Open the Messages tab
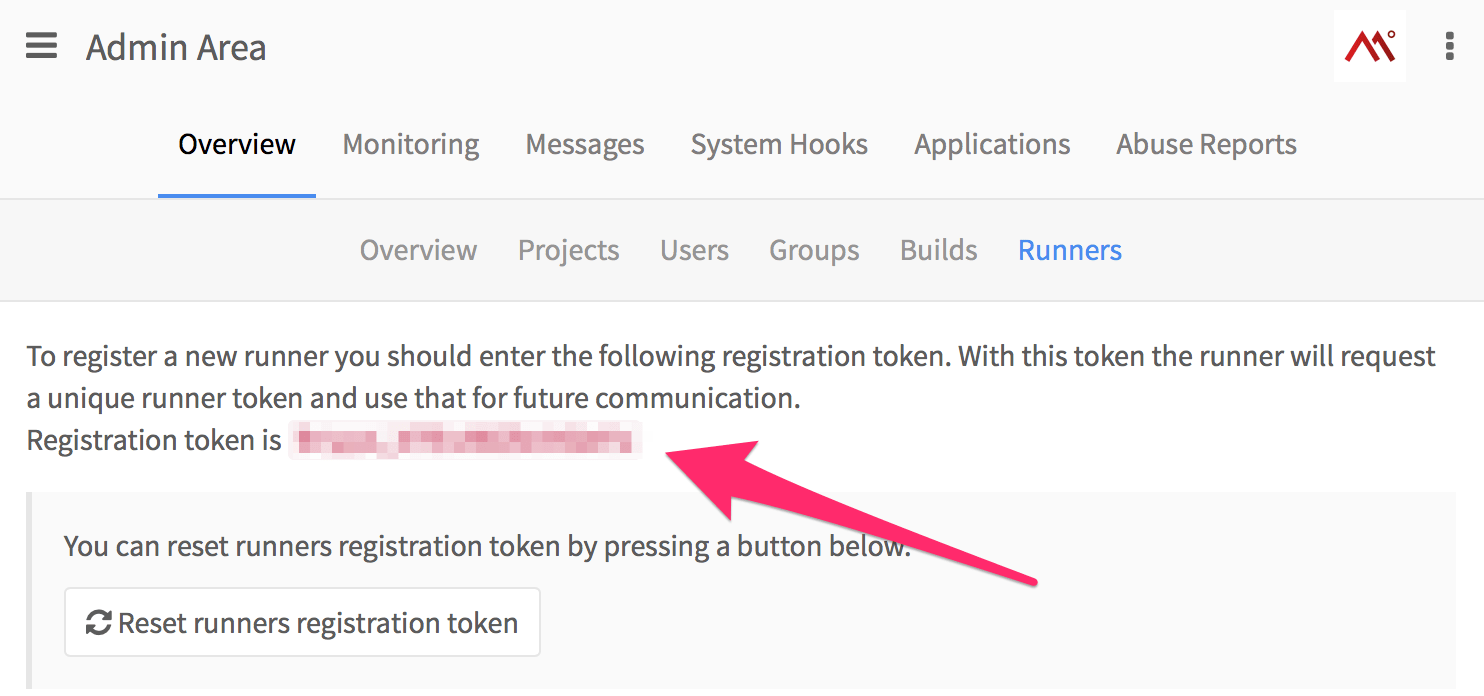The width and height of the screenshot is (1484, 696). pos(585,145)
